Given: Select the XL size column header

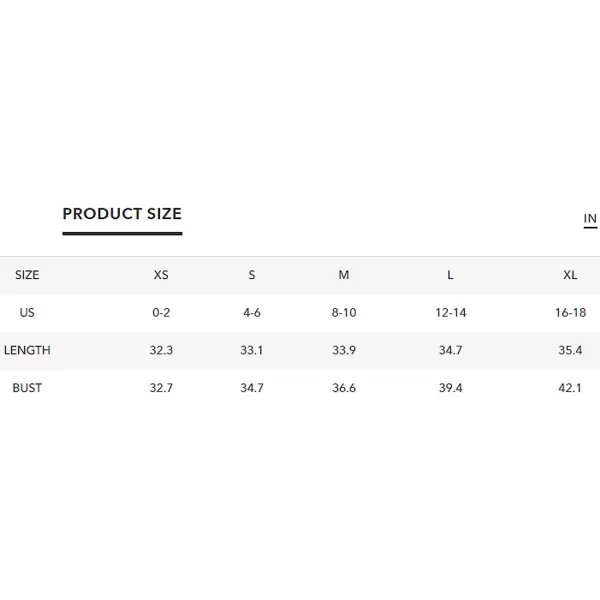Looking at the screenshot, I should [570, 275].
